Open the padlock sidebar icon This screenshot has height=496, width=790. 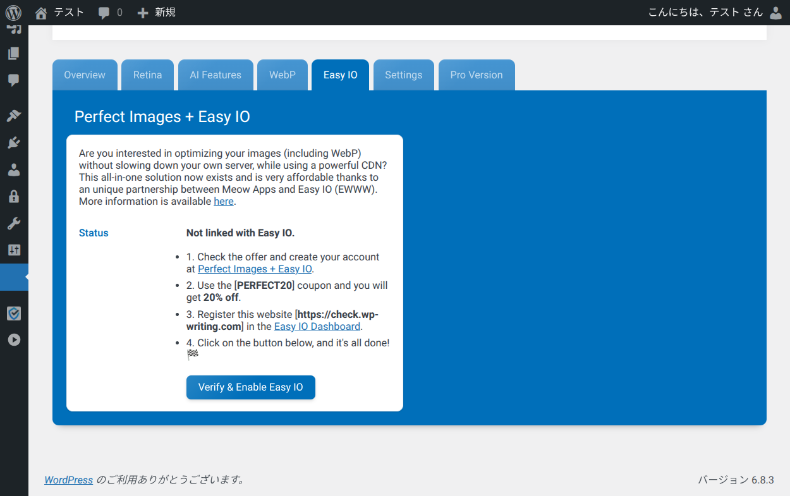coord(14,197)
